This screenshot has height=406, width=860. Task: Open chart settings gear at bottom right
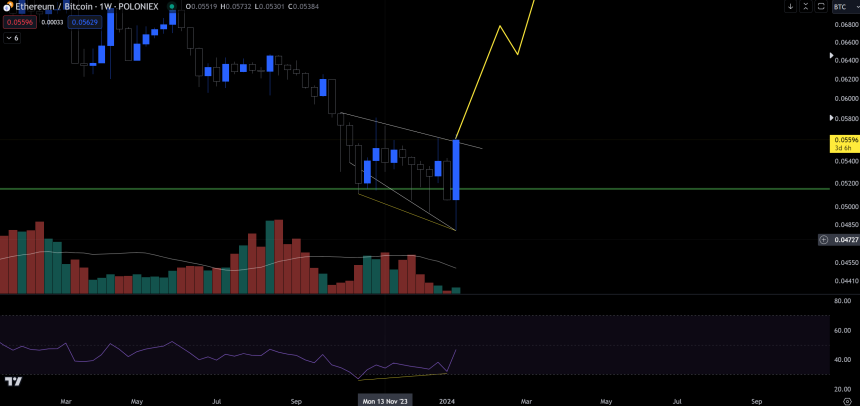(x=846, y=398)
